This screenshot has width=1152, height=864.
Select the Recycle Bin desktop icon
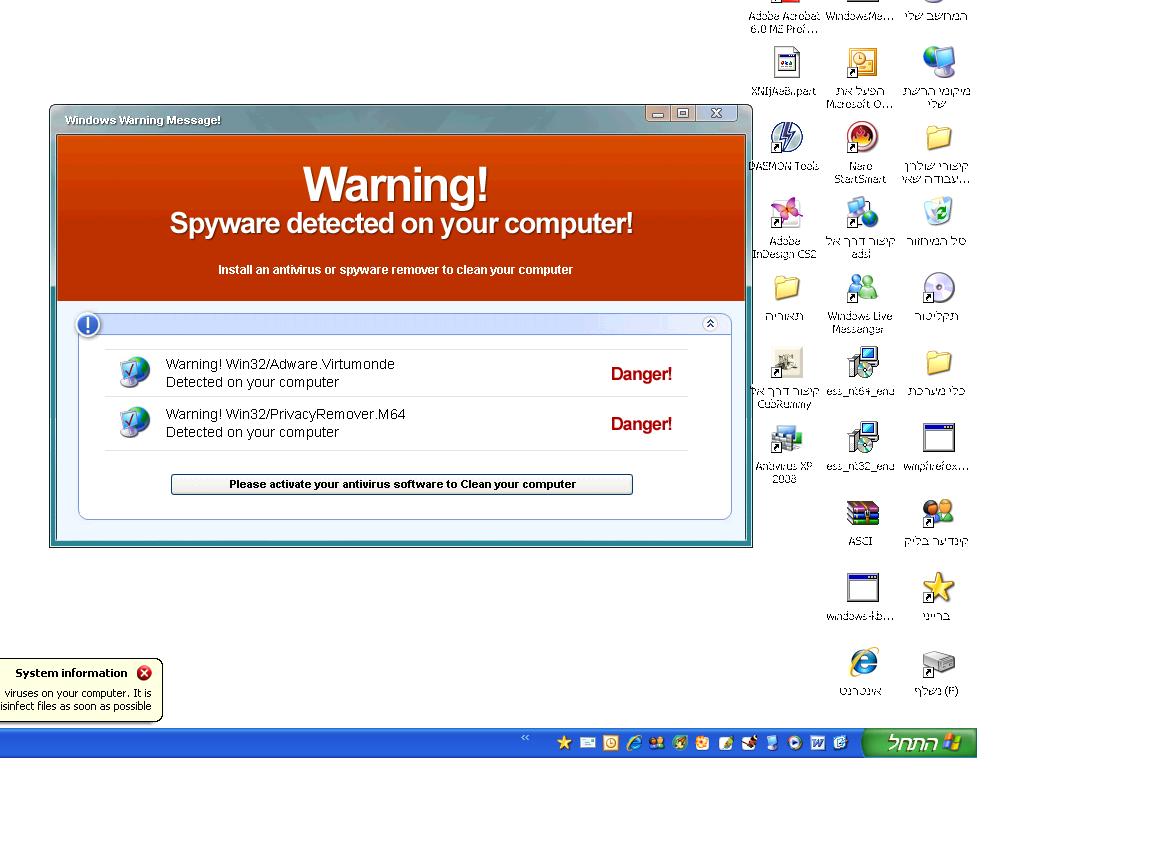(x=938, y=211)
